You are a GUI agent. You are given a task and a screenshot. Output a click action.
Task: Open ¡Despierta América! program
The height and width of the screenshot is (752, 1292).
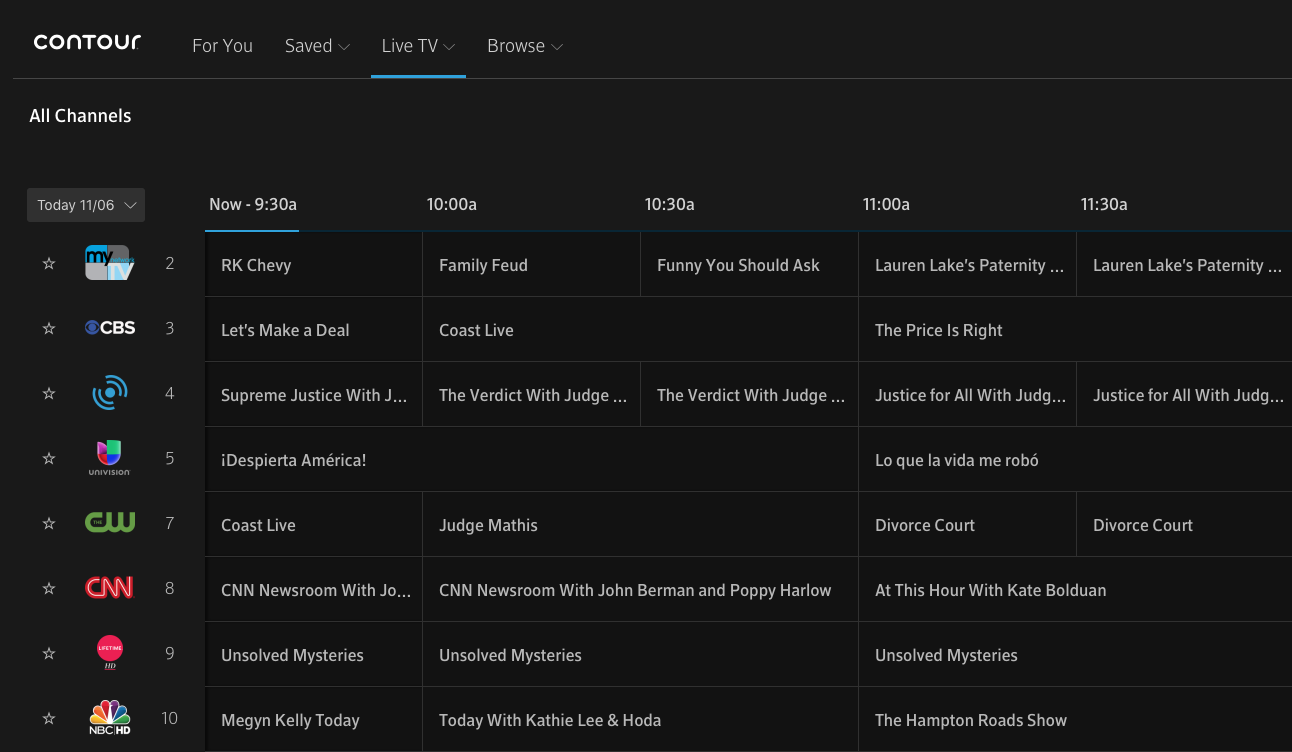click(532, 460)
